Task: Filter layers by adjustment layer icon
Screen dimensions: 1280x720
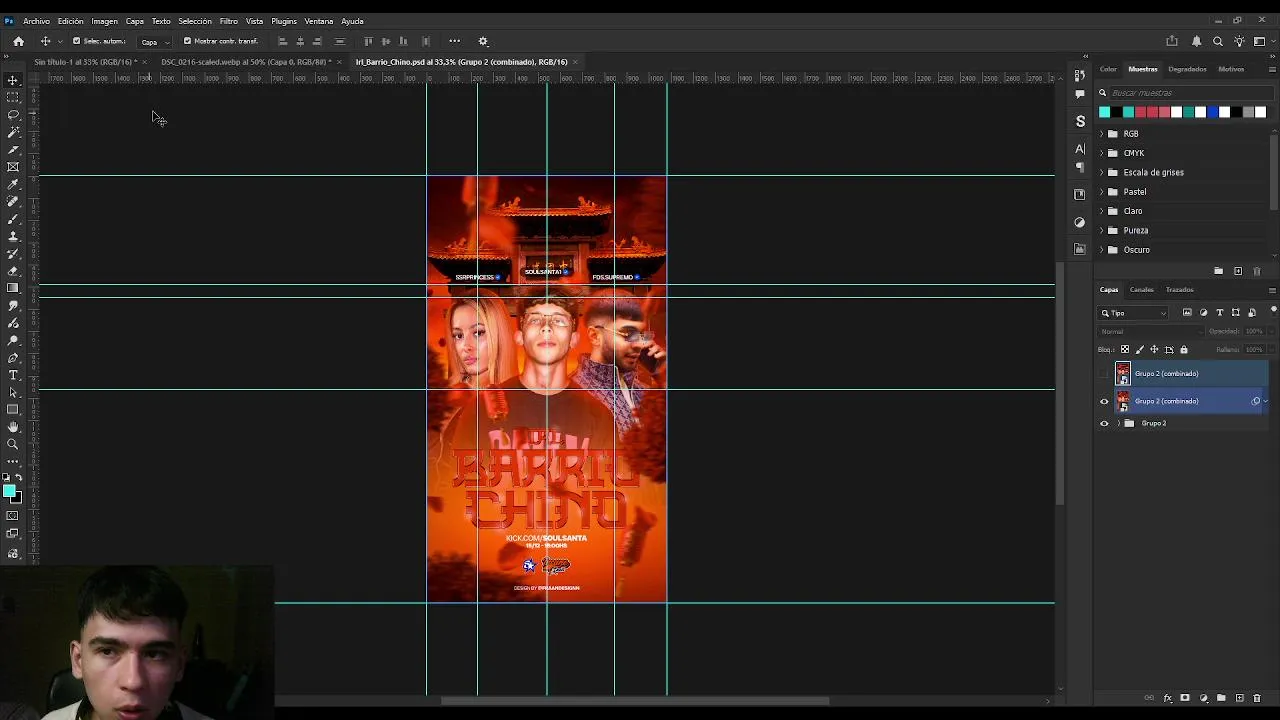Action: tap(1203, 313)
